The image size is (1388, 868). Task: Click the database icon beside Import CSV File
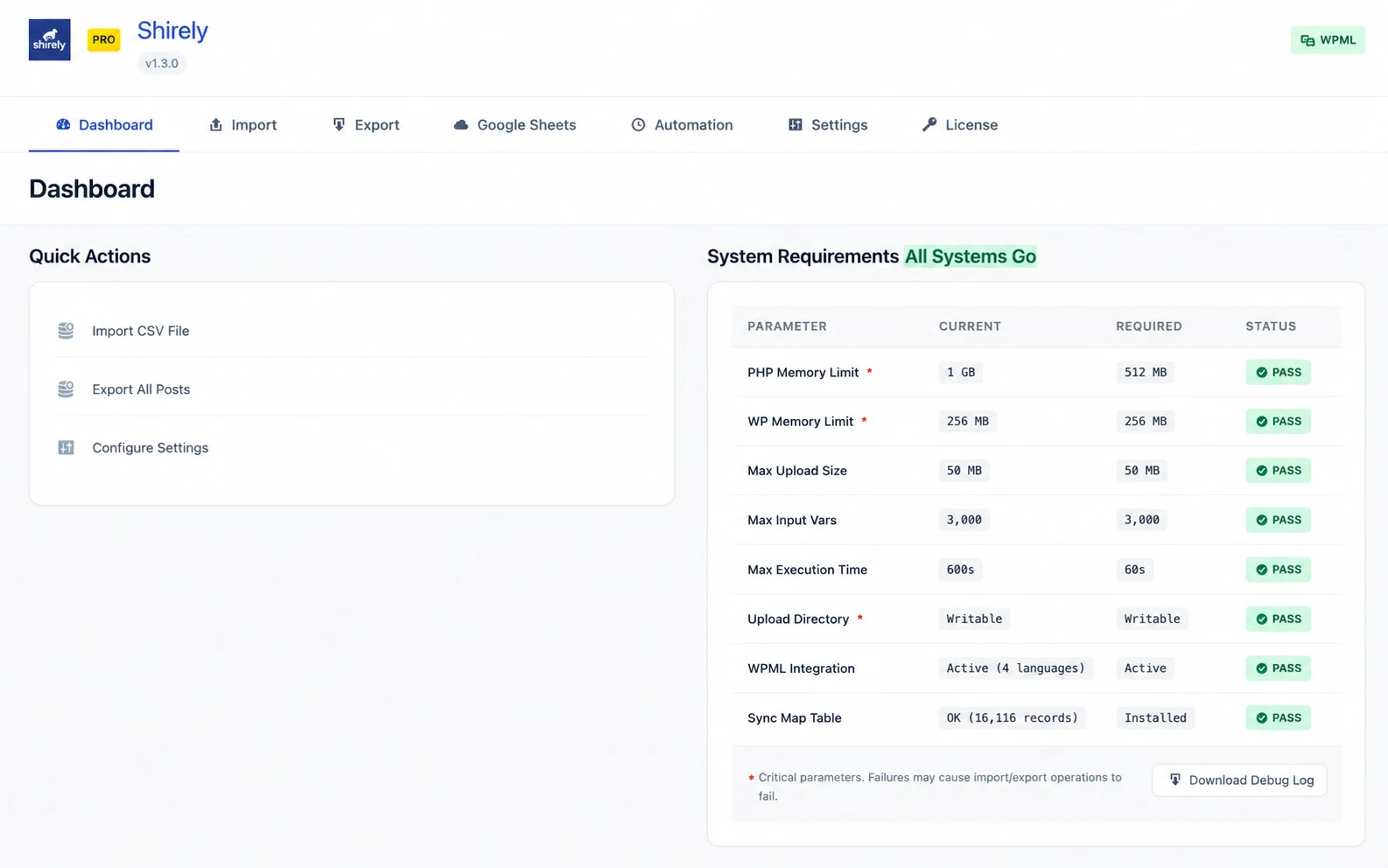click(x=66, y=331)
